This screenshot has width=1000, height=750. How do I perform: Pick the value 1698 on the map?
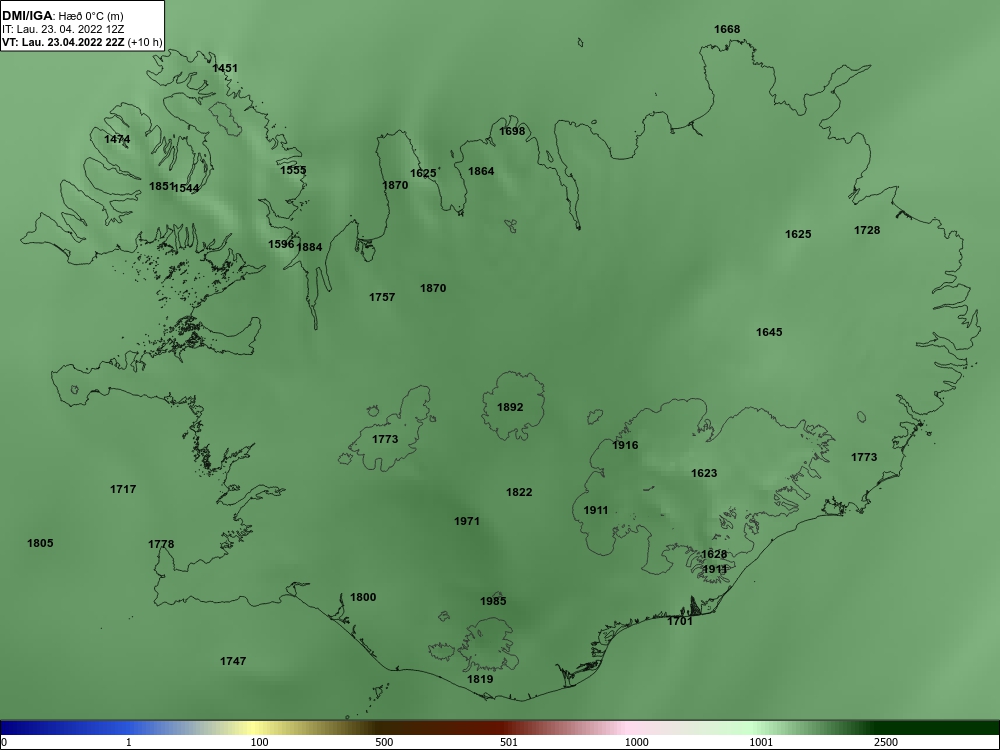pos(512,131)
